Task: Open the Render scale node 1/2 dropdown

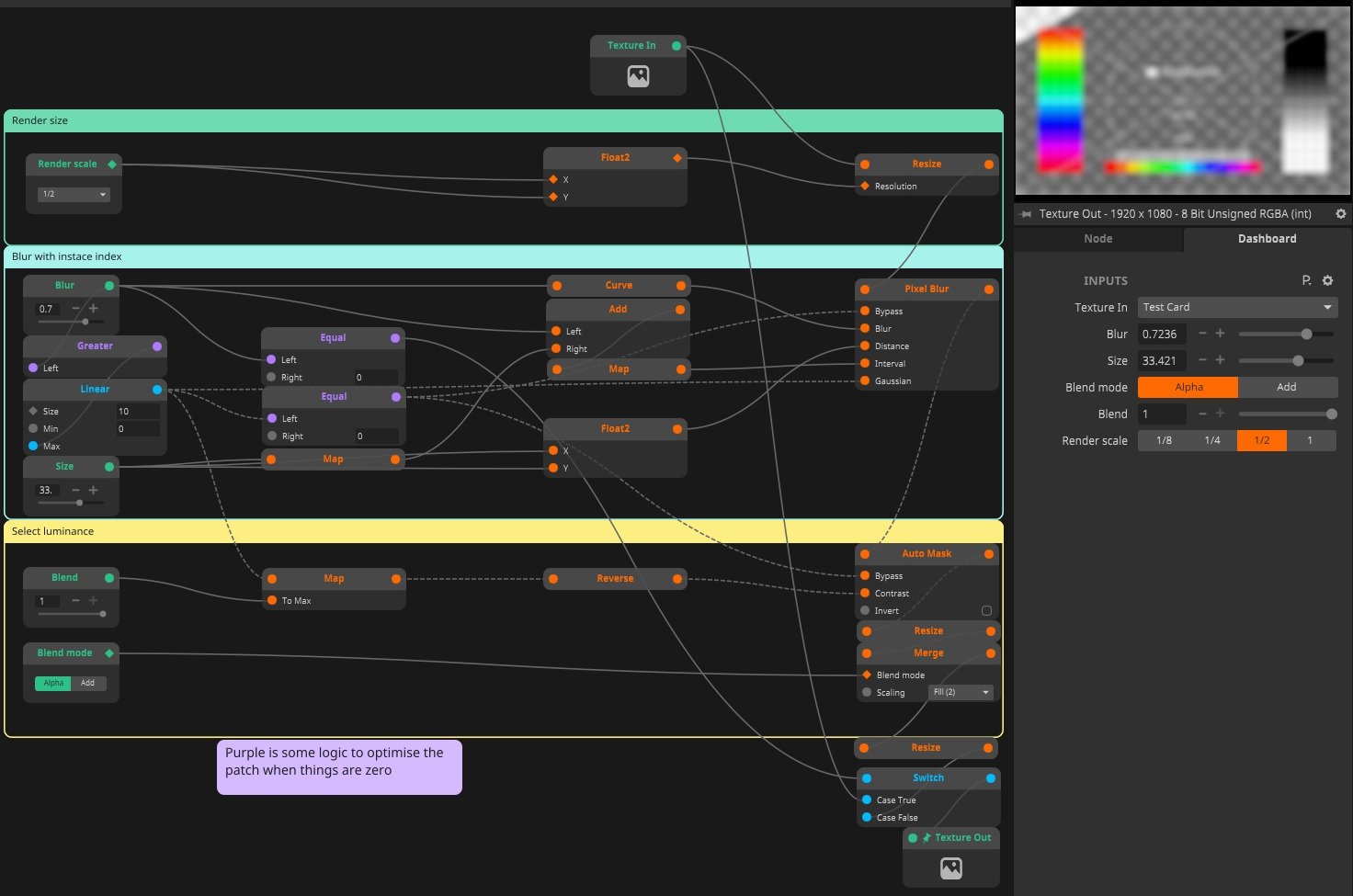Action: click(x=74, y=194)
